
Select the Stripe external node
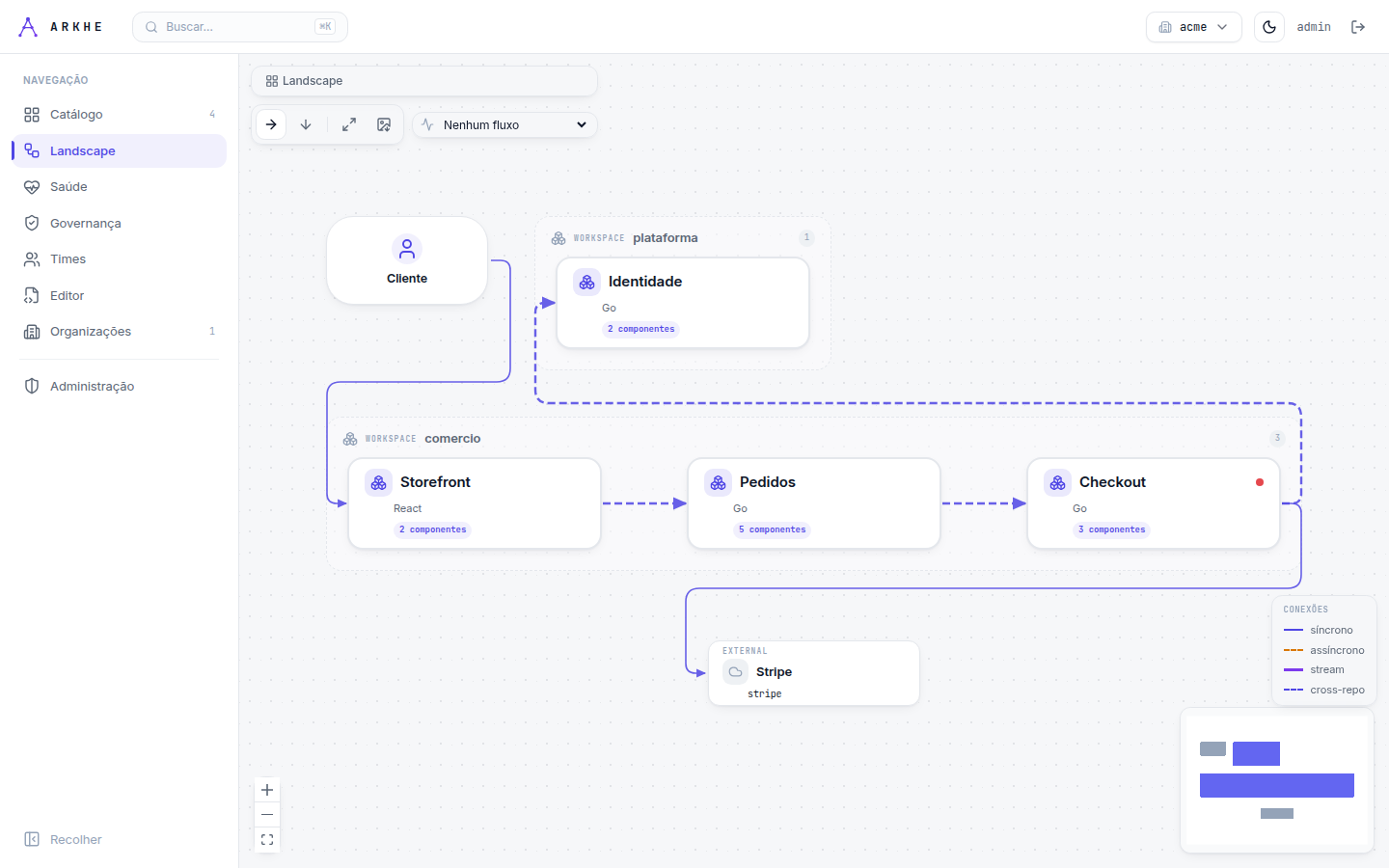tap(814, 673)
